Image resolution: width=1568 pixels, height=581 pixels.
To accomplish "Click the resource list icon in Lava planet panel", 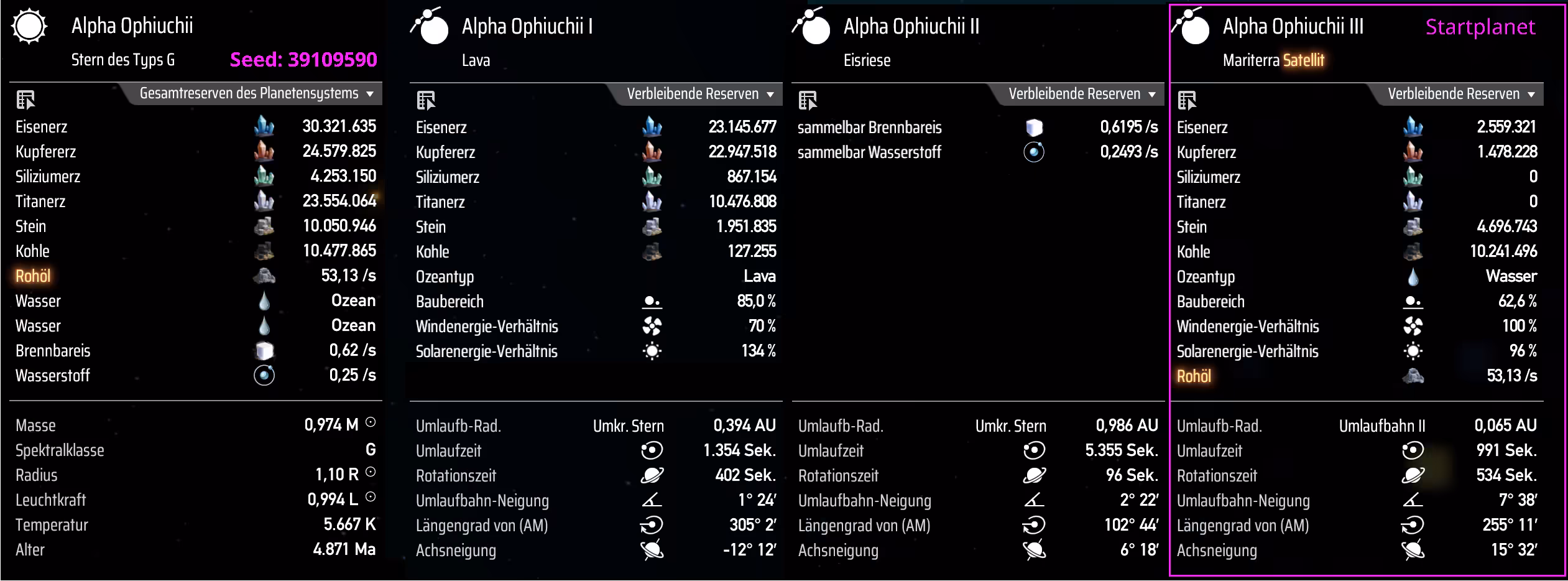I will [x=427, y=100].
